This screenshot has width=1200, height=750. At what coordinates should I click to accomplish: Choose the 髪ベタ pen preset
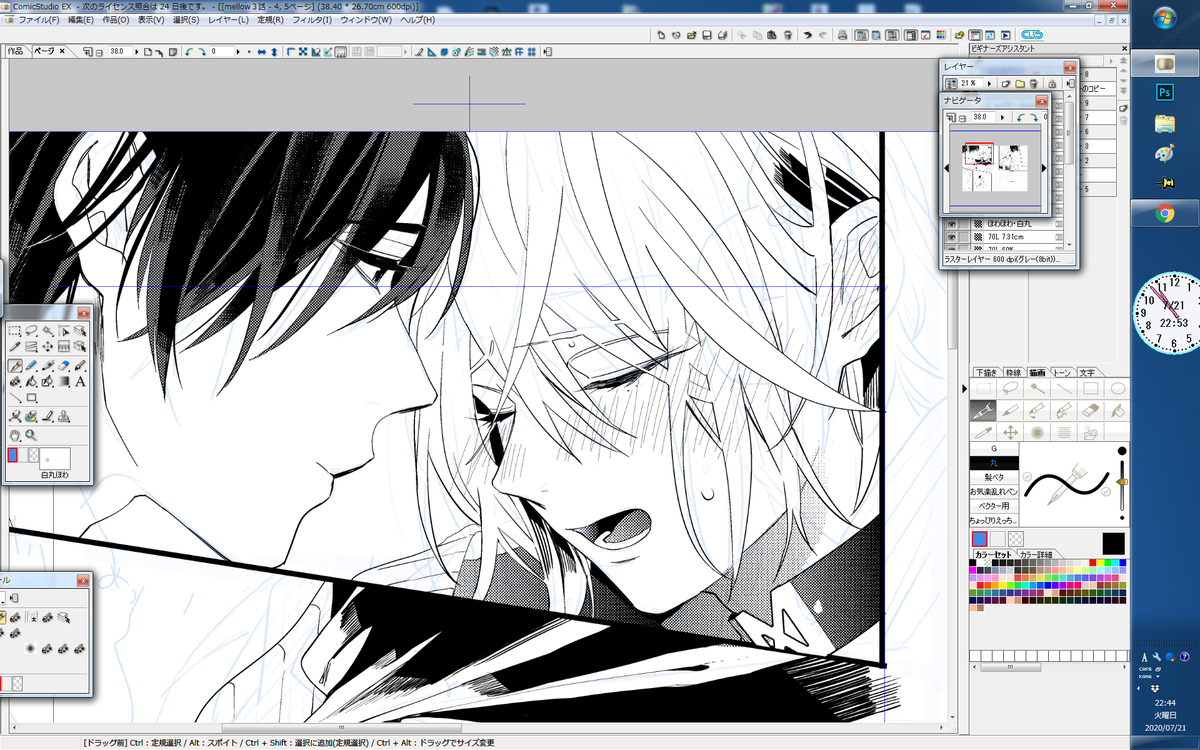coord(994,477)
